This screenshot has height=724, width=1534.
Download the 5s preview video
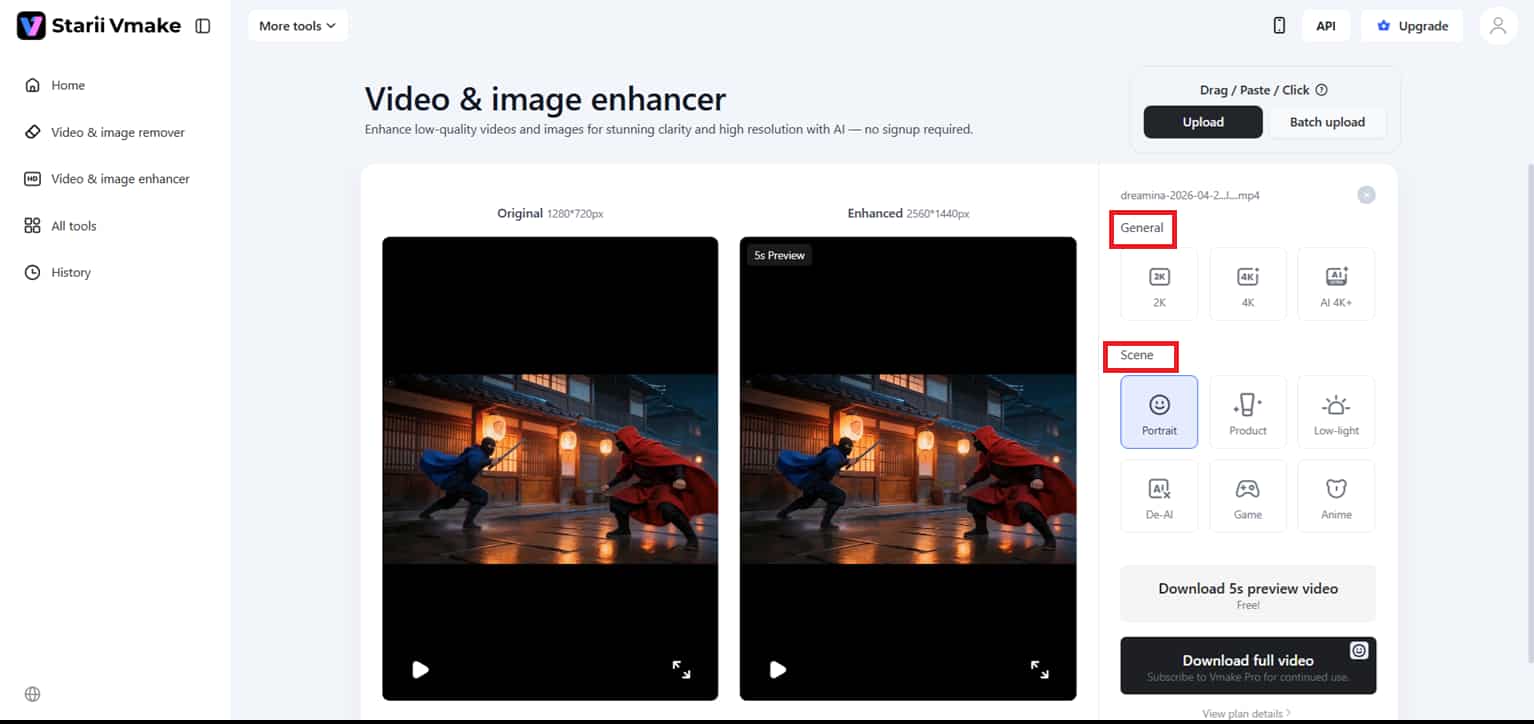(x=1248, y=594)
